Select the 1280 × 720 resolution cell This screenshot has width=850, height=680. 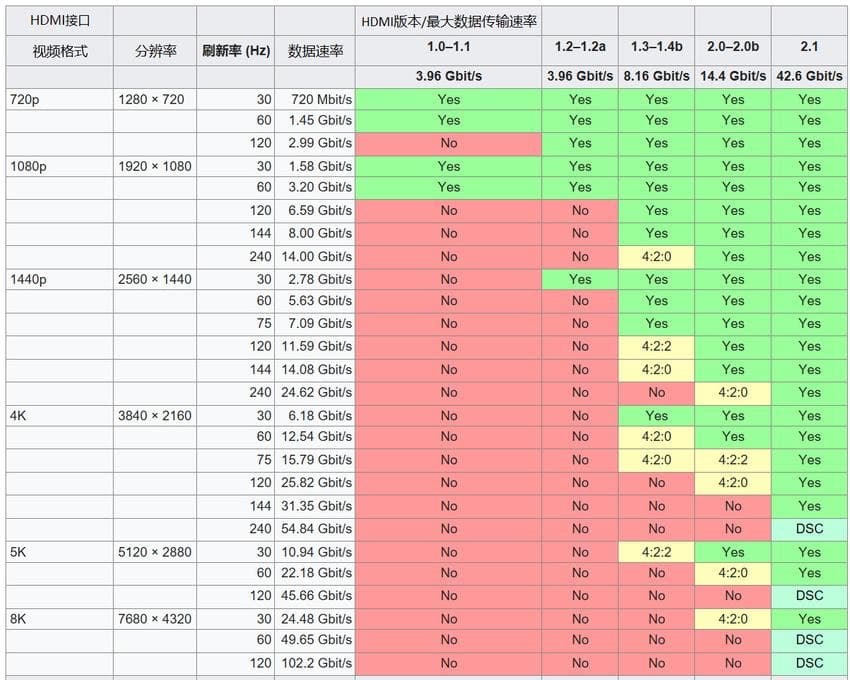(x=155, y=100)
